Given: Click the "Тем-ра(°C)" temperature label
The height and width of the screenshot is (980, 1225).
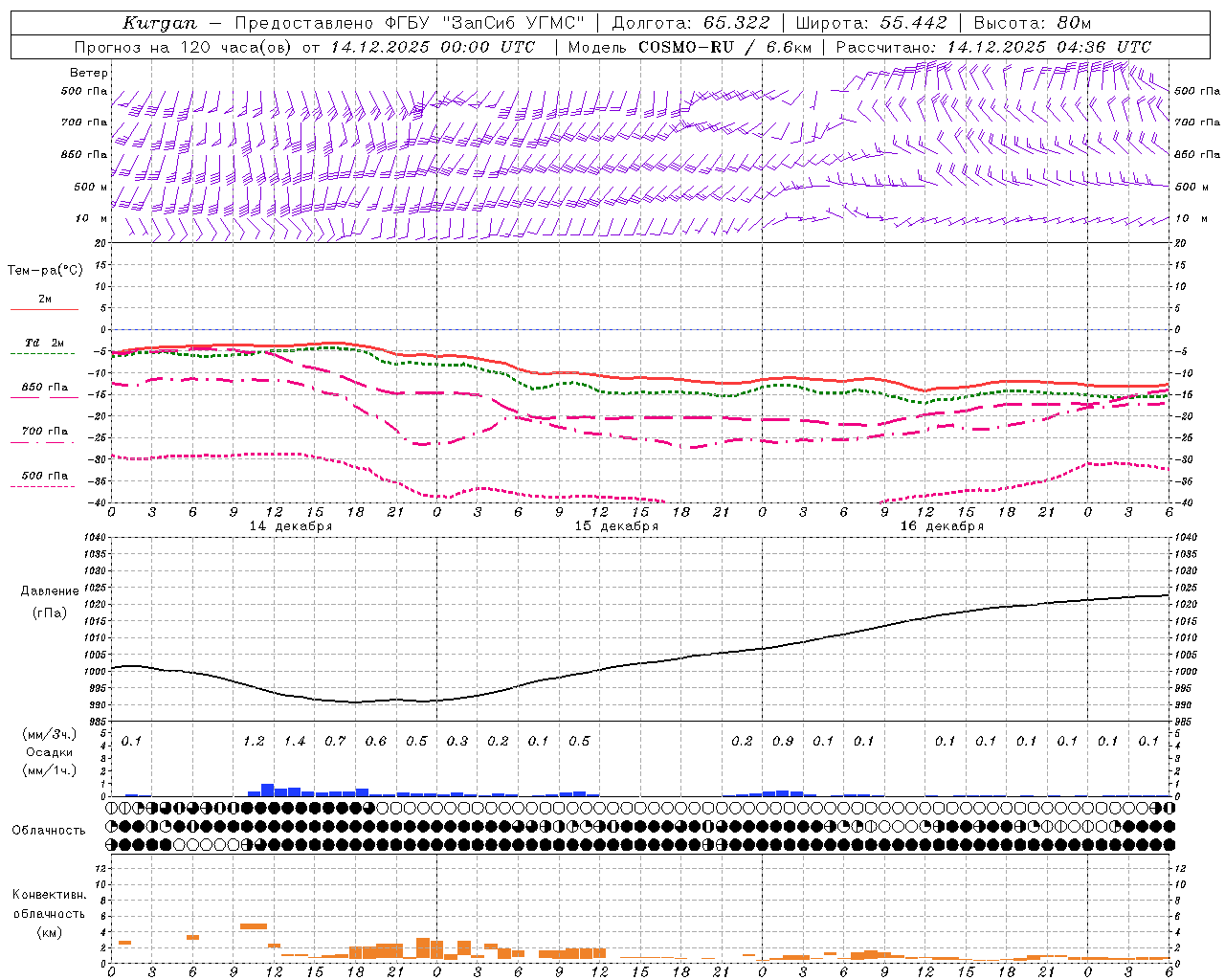Looking at the screenshot, I should (45, 271).
